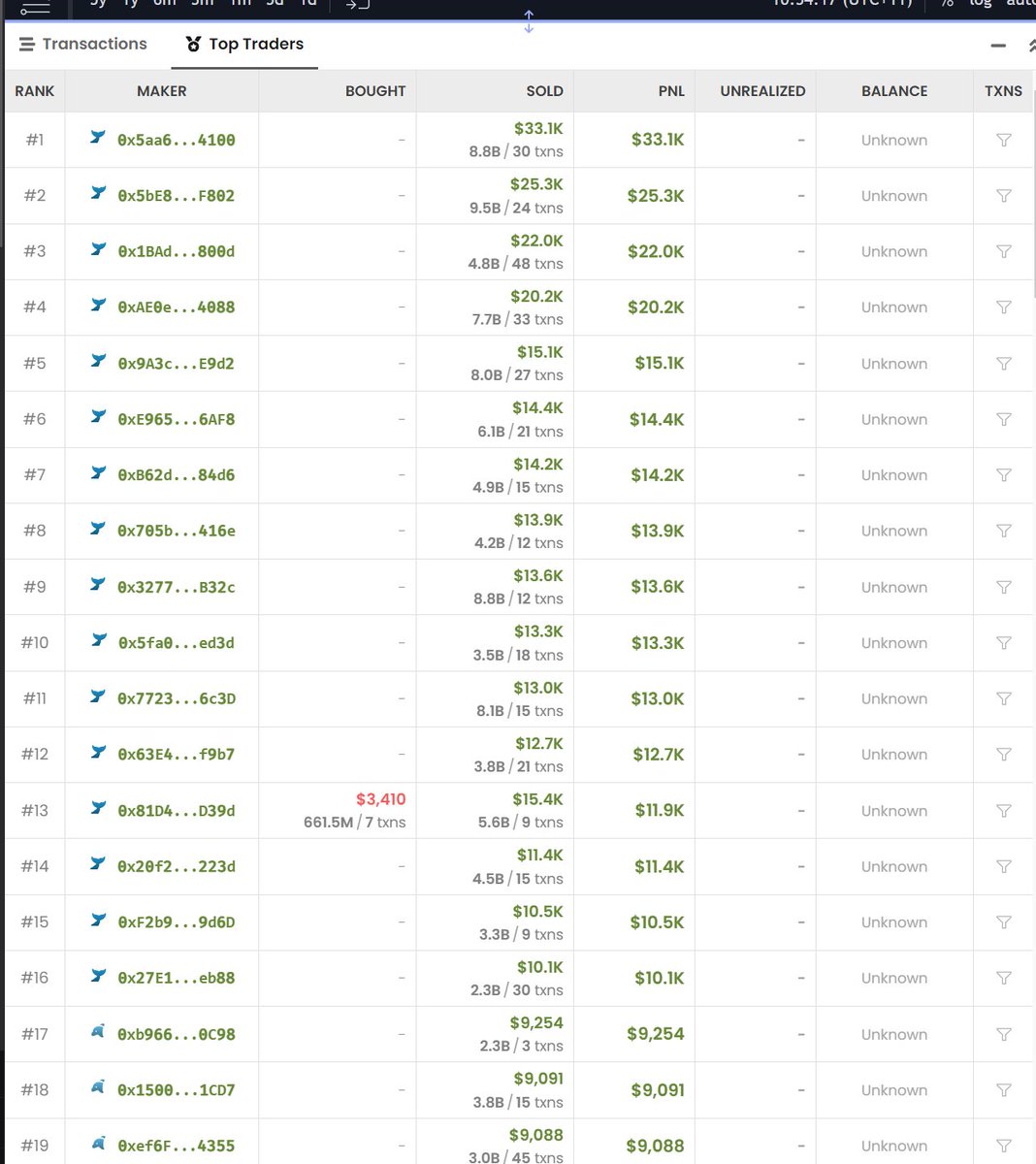Screen dimensions: 1036x1164
Task: Click the TXNS column header
Action: click(x=1003, y=91)
